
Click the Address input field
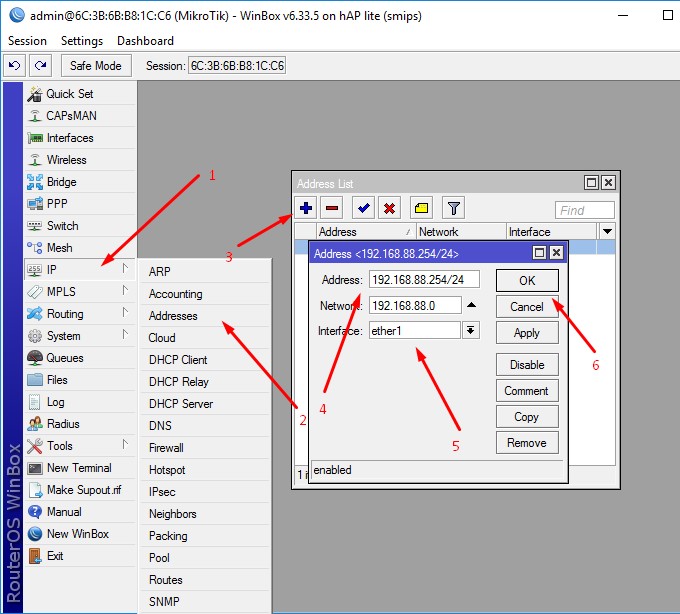click(425, 280)
